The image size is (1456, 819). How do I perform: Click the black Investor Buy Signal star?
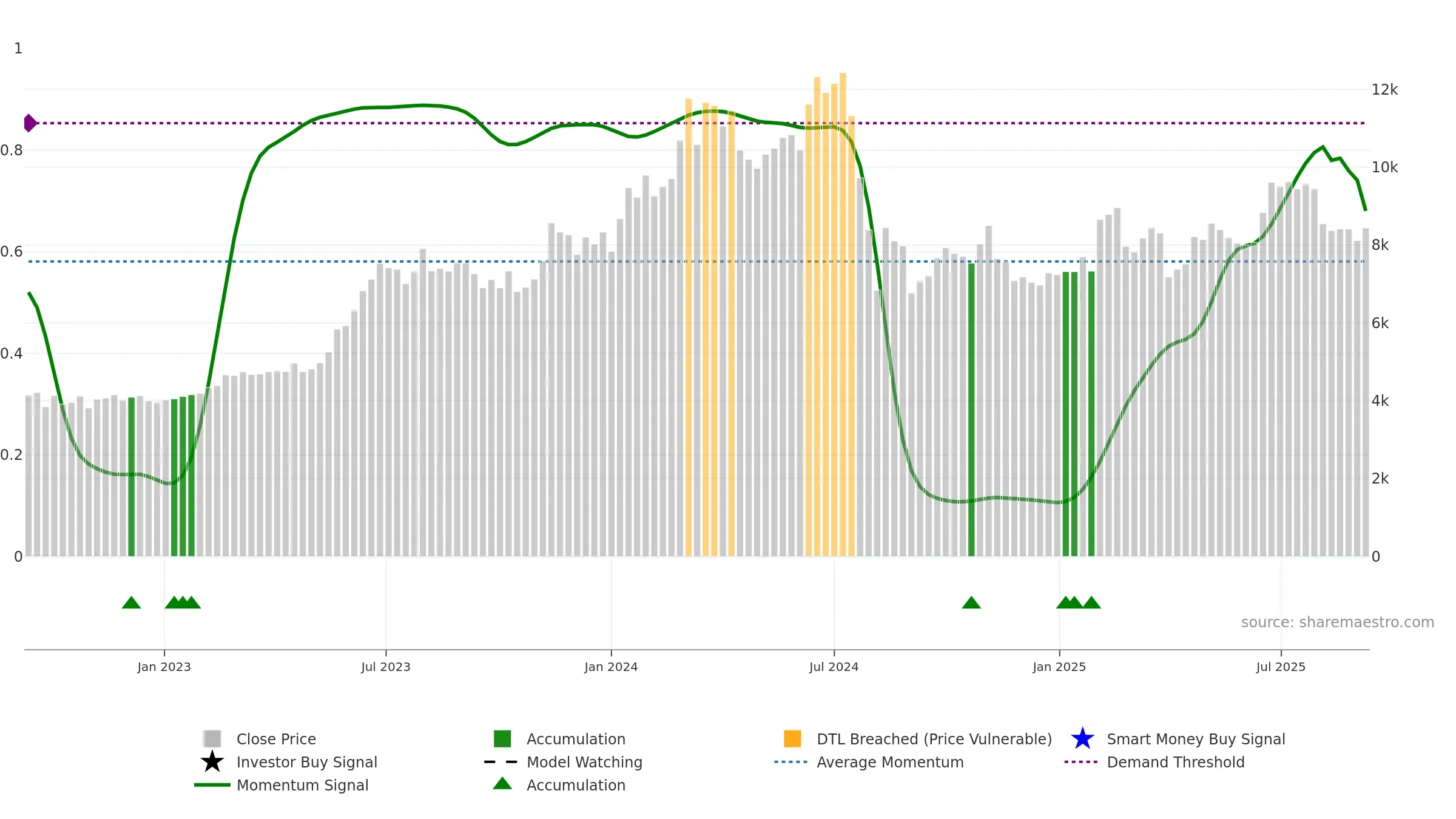212,761
